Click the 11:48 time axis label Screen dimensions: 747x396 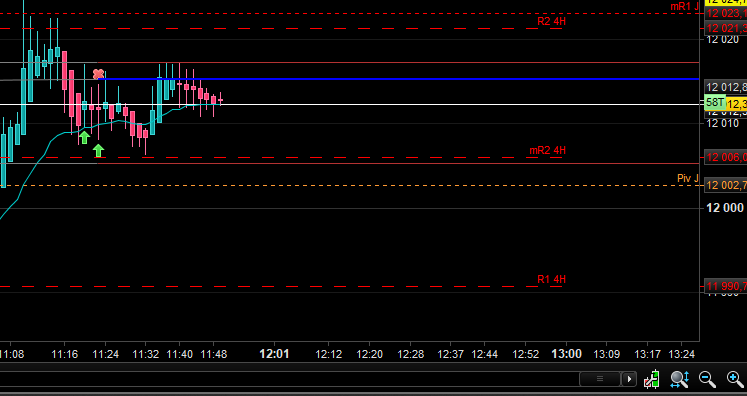214,354
